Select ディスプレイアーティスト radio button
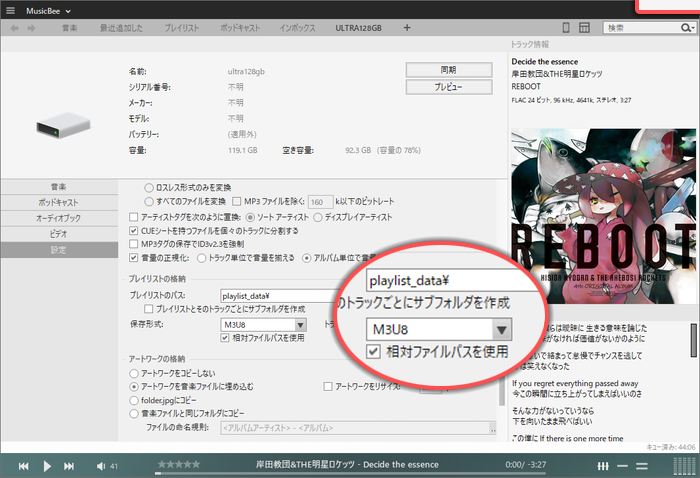700x478 pixels. point(318,217)
